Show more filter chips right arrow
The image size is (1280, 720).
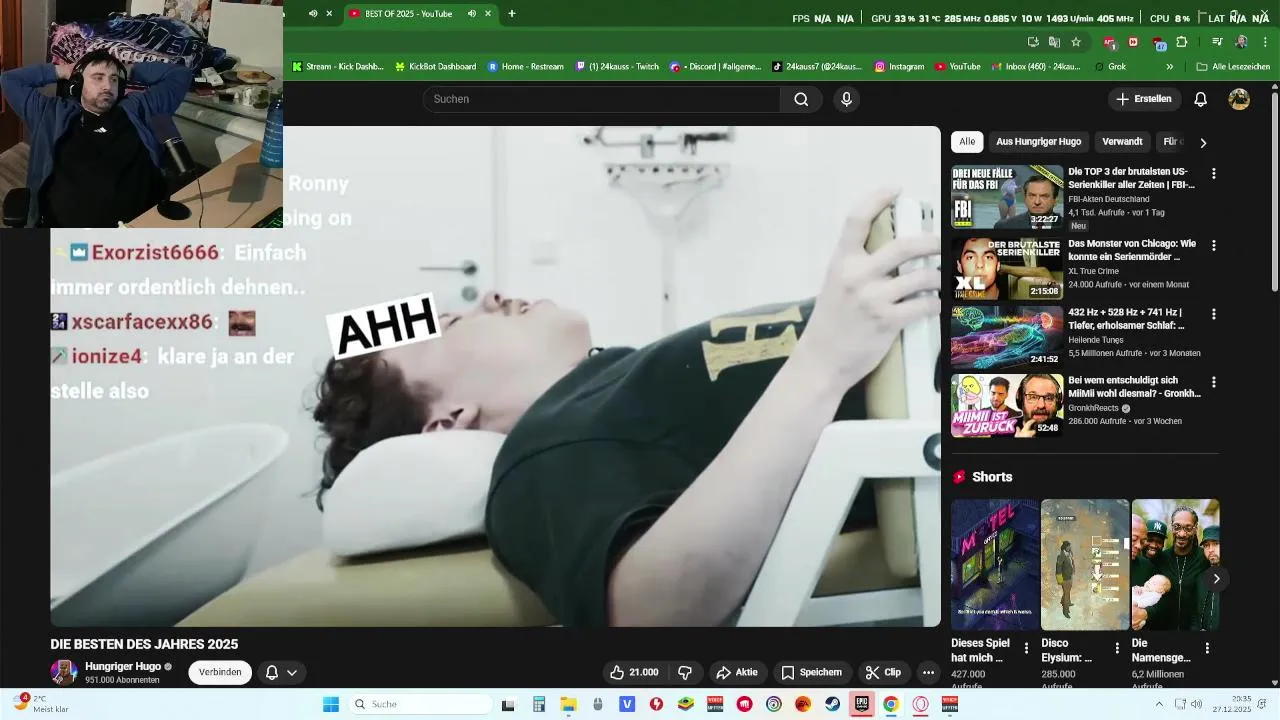[1203, 143]
